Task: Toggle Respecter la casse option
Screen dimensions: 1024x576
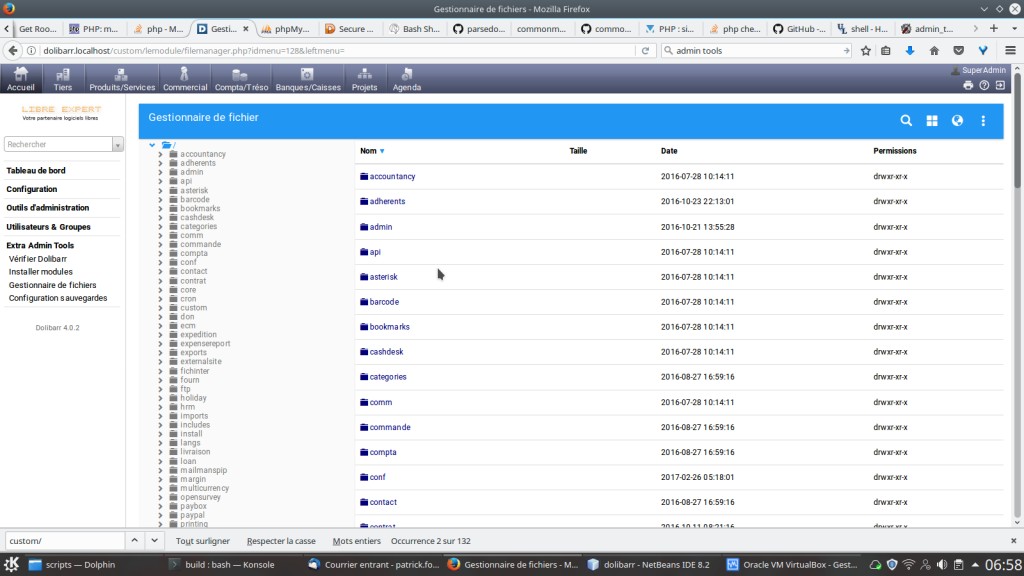Action: (x=281, y=541)
